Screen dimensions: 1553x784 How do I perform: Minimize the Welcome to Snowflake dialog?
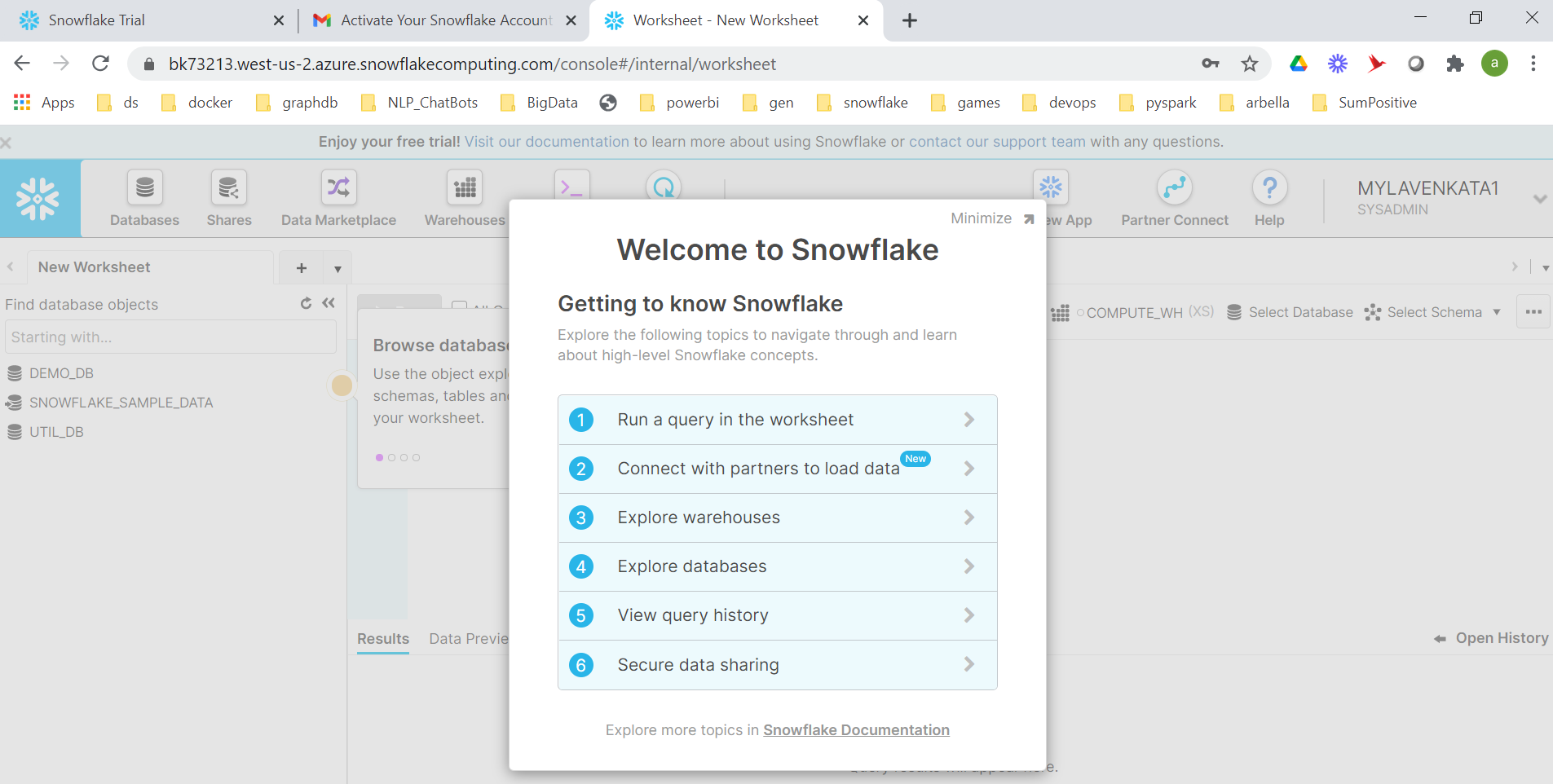coord(980,218)
